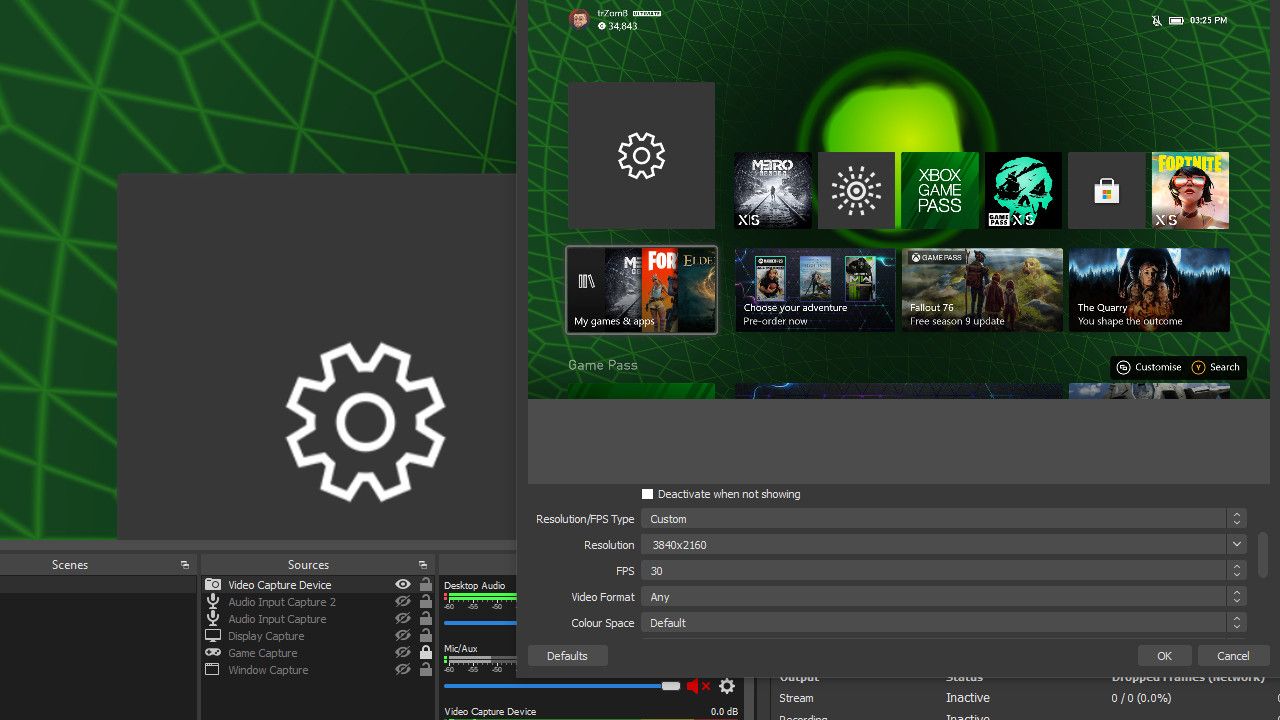Screen dimensions: 1280x720
Task: Select Audio Input Capture source row
Action: coord(319,619)
